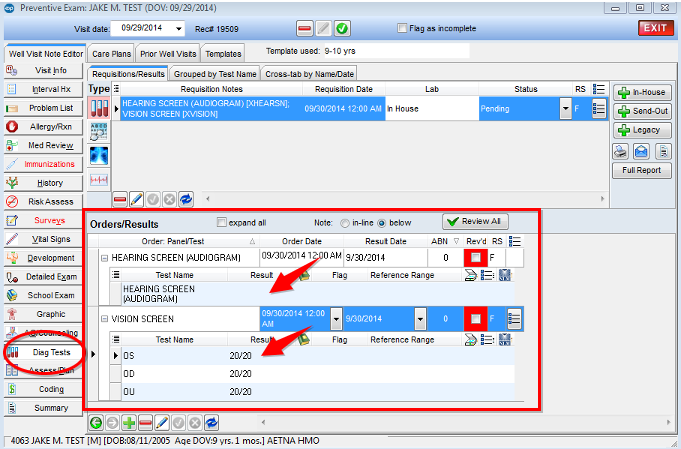
Task: Check Rev'd box for VISION SCREEN row
Action: [476, 319]
